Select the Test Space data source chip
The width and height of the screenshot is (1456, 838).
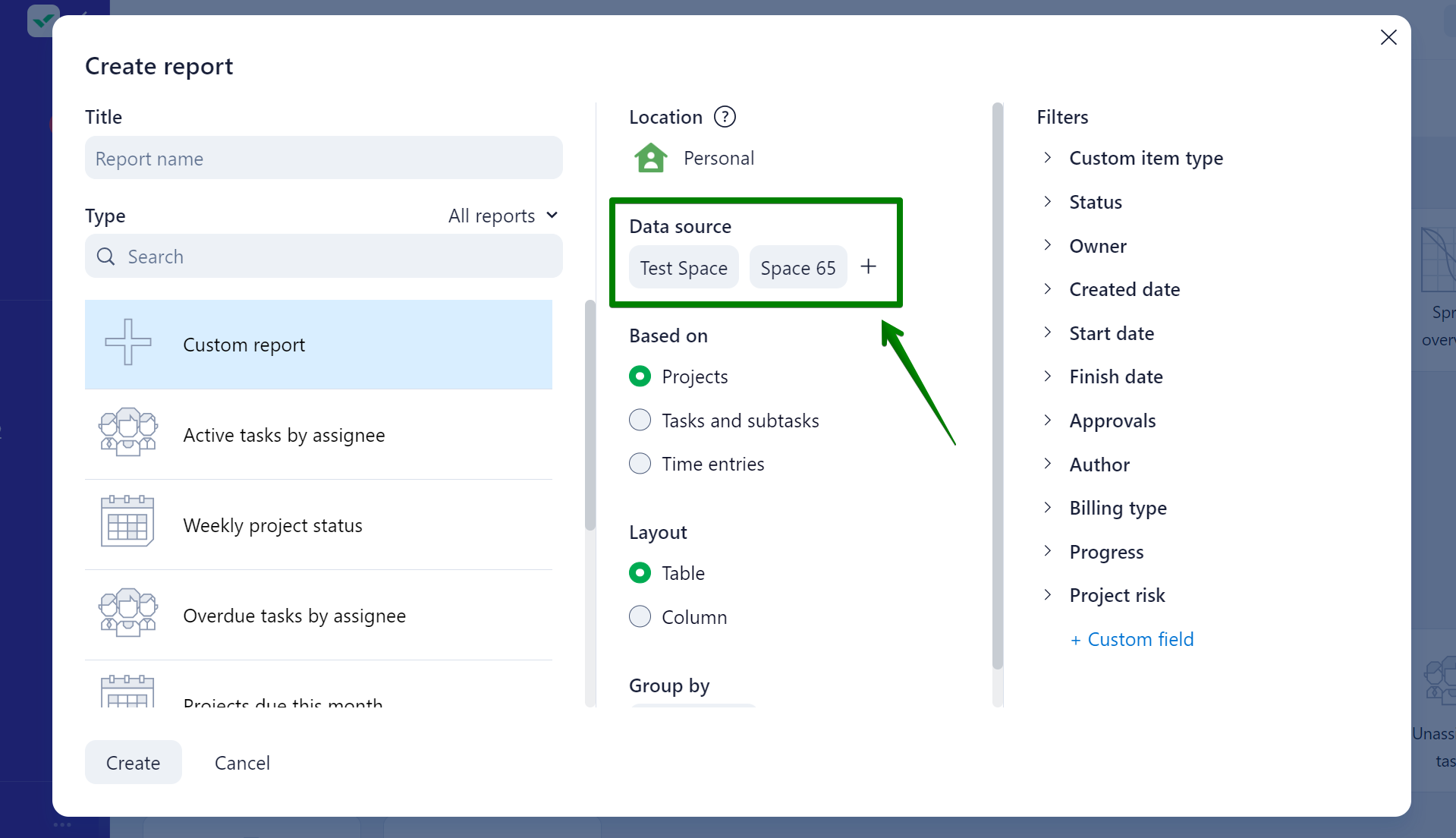(x=683, y=268)
